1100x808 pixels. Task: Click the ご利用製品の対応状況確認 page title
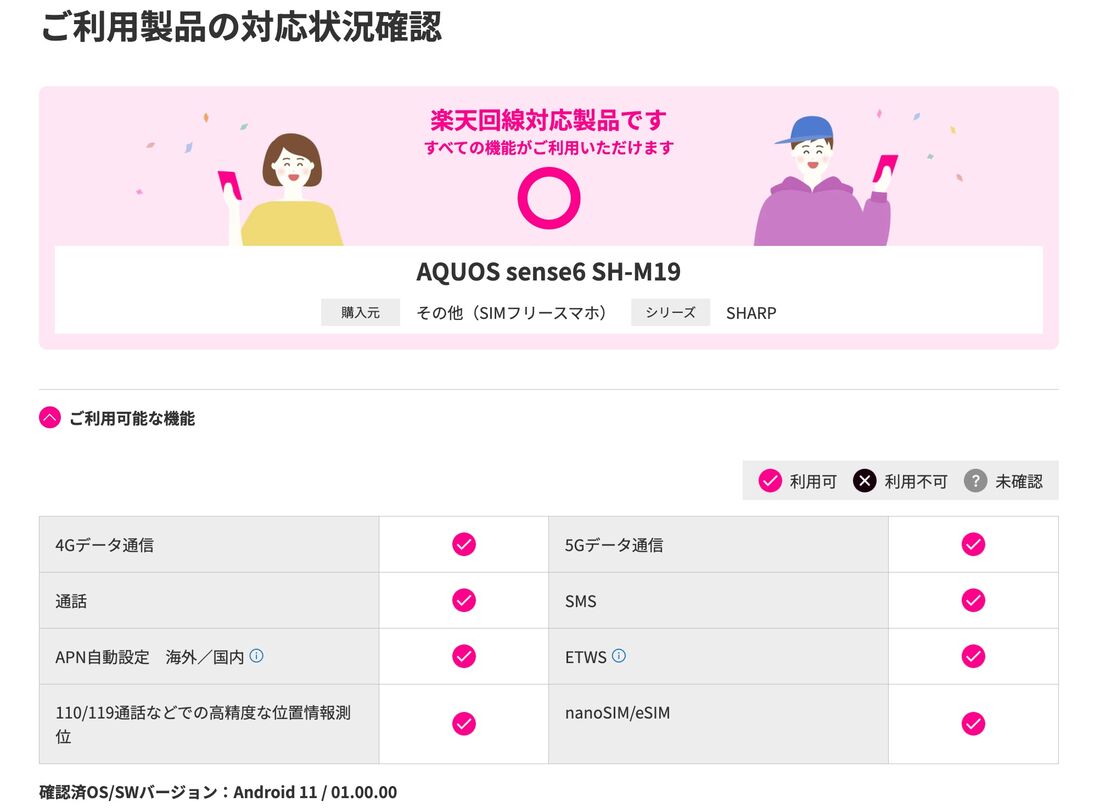tap(241, 27)
